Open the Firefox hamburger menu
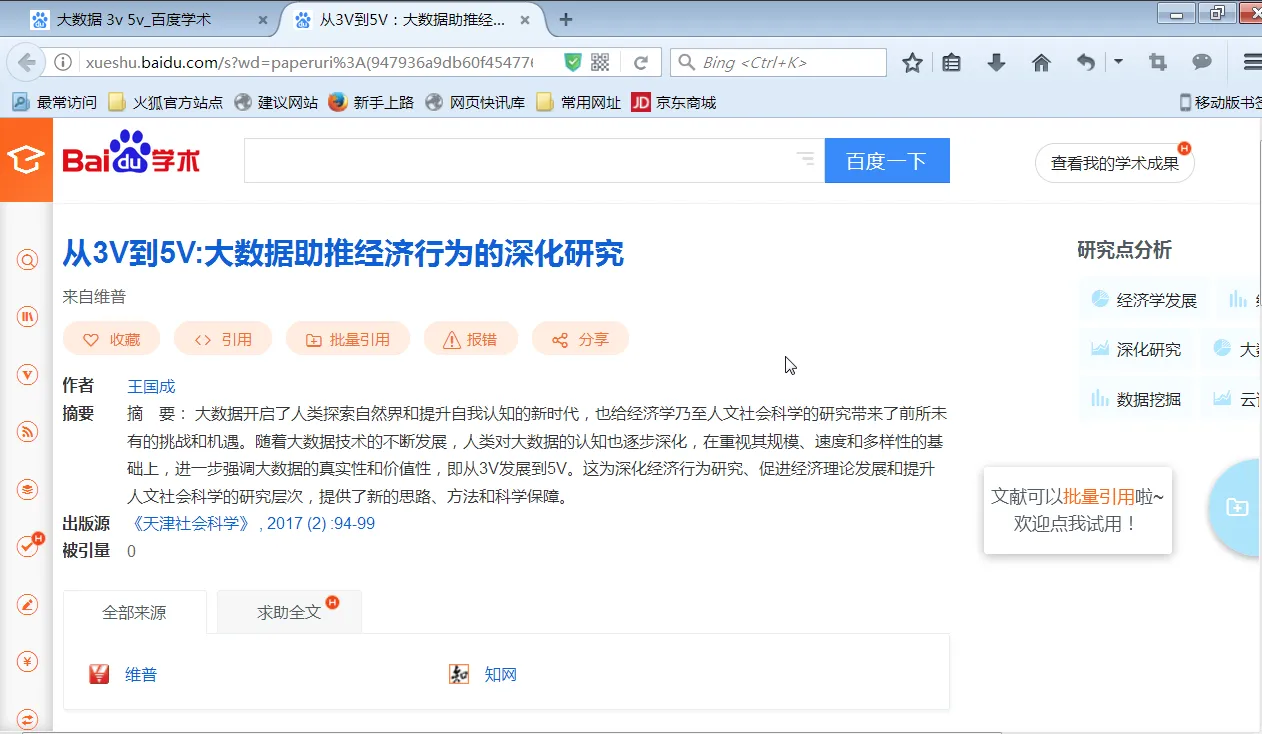 (1250, 63)
